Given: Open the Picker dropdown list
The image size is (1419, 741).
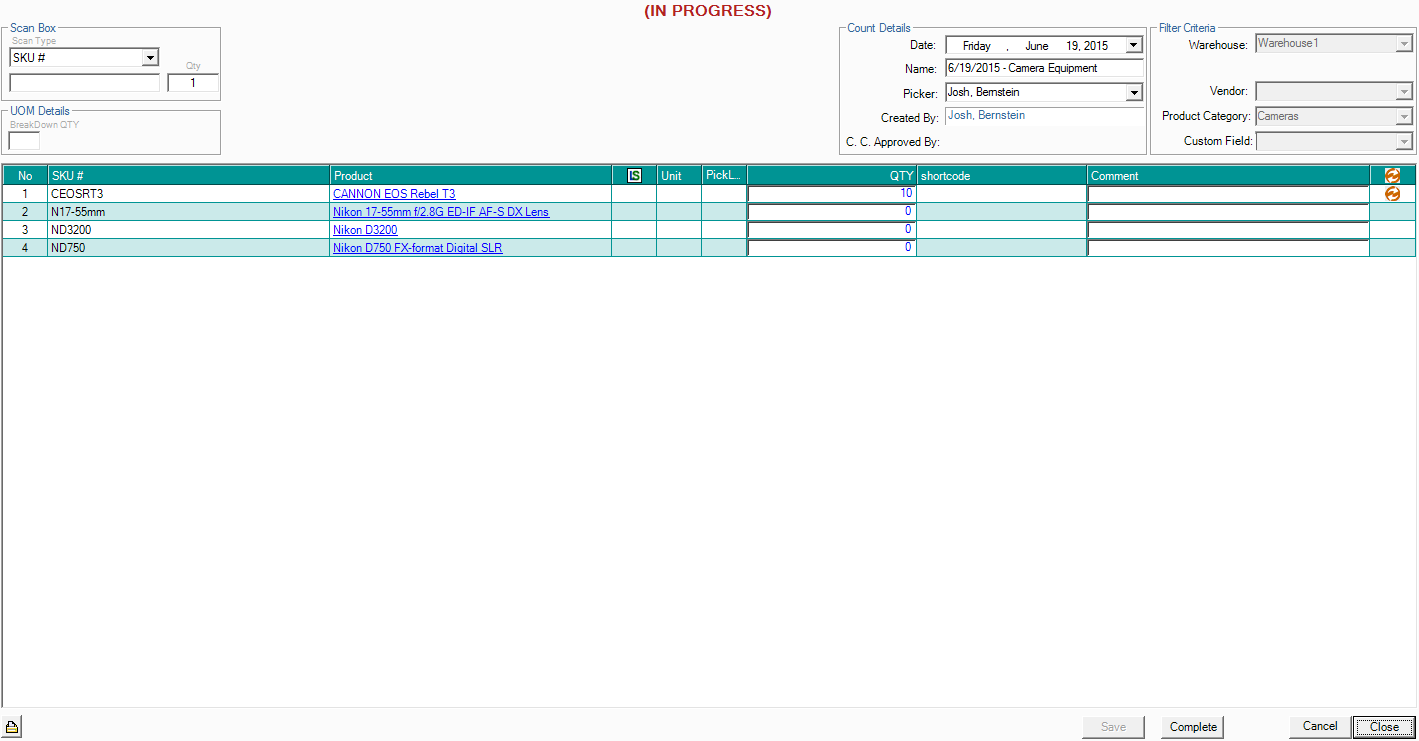Looking at the screenshot, I should tap(1133, 93).
